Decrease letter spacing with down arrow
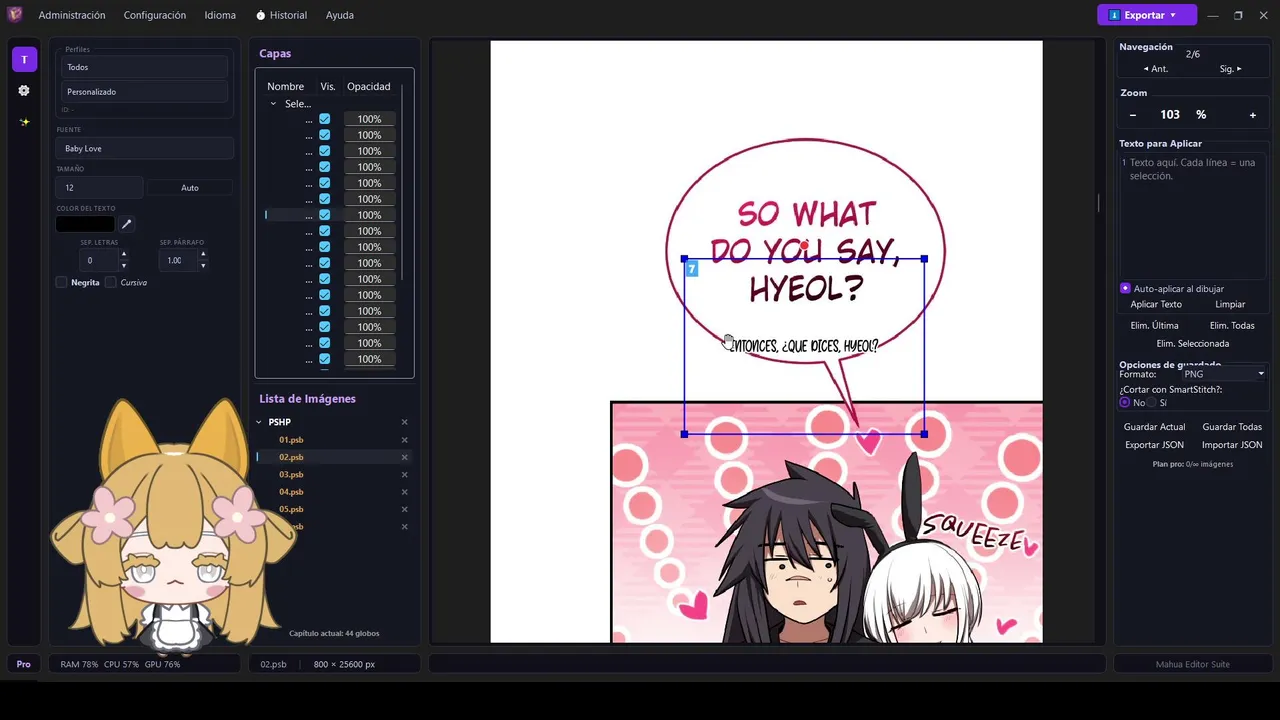 click(124, 266)
